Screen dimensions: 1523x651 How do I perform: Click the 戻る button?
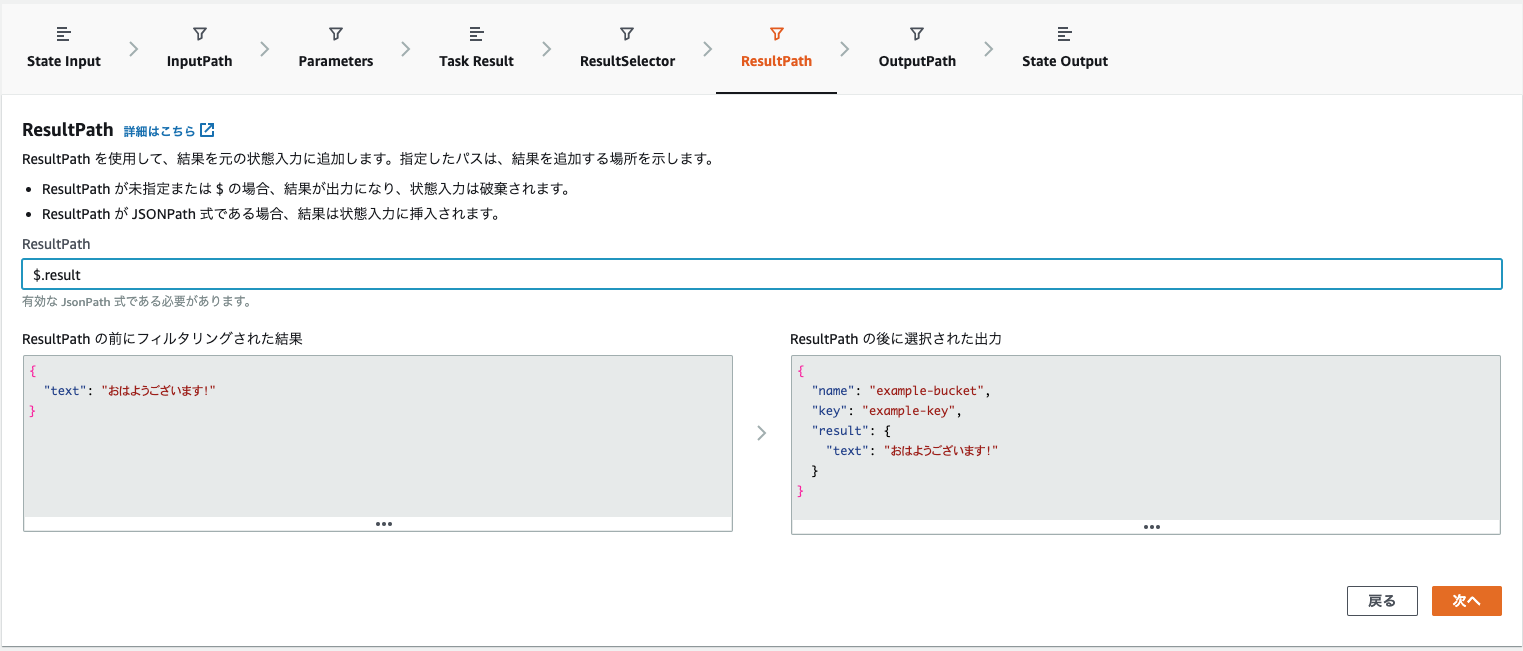point(1382,600)
